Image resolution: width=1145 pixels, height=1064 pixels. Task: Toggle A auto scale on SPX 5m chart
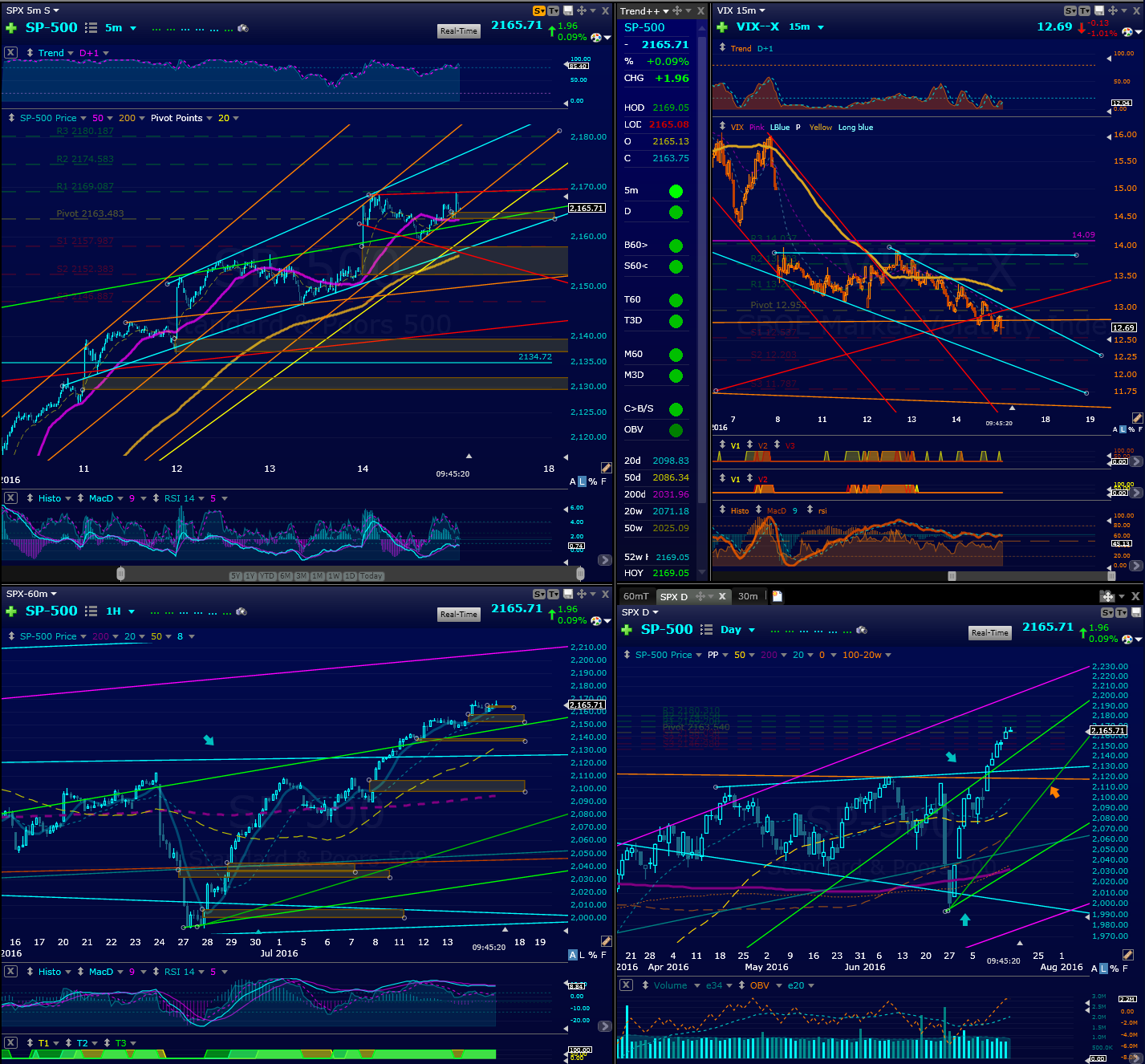coord(573,481)
